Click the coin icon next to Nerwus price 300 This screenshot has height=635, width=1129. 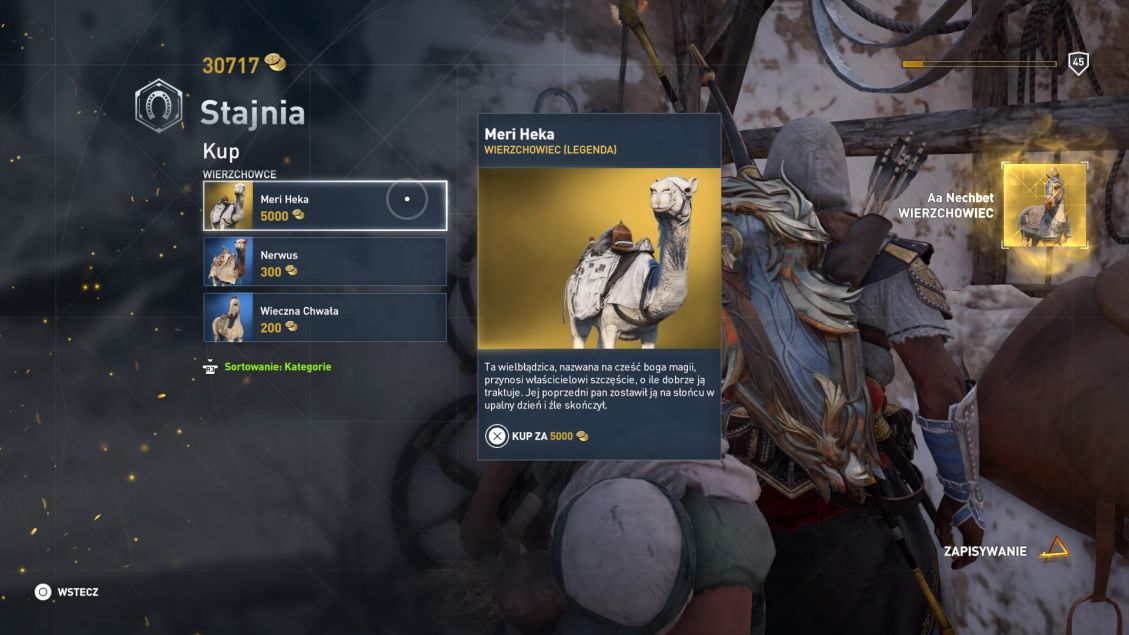[x=291, y=271]
